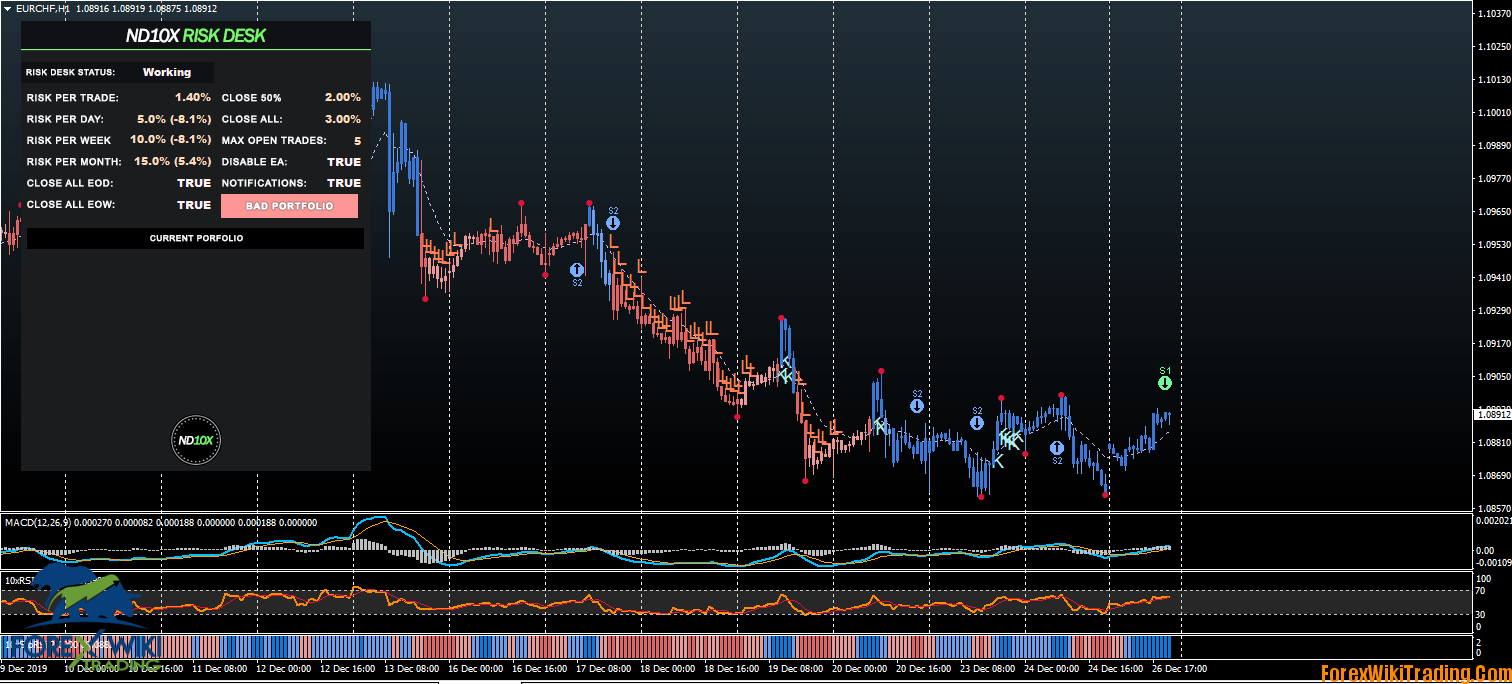Image resolution: width=1512 pixels, height=684 pixels.
Task: Click the EURCHF,H1 chart symbol title
Action: pyautogui.click(x=43, y=9)
